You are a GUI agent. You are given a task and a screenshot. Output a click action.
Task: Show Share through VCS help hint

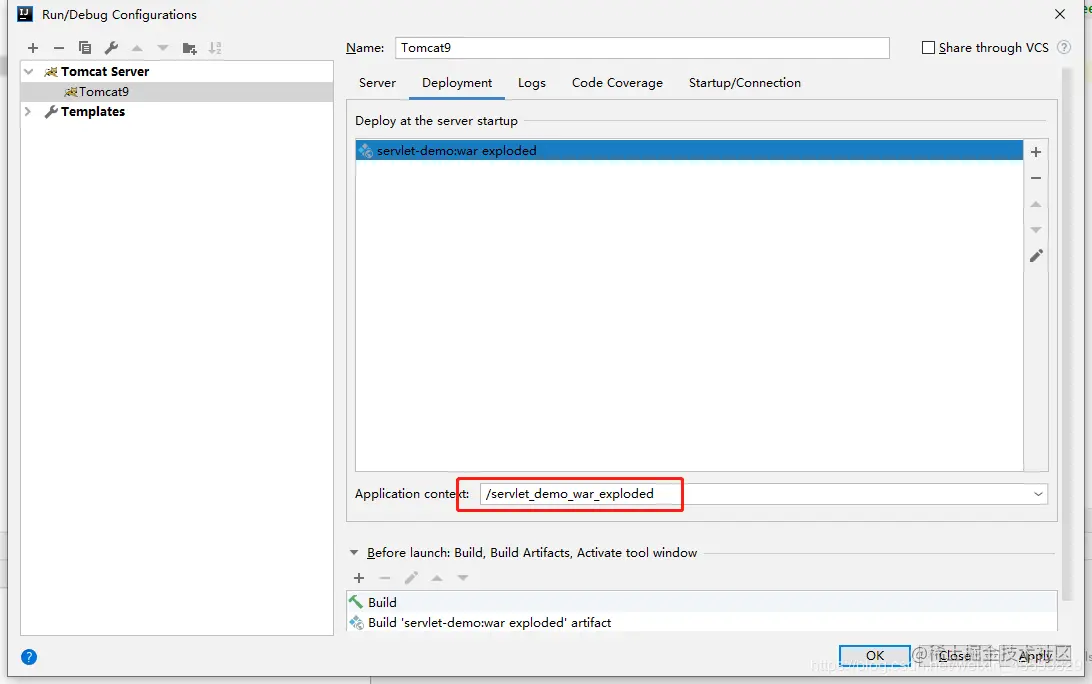tap(1063, 47)
